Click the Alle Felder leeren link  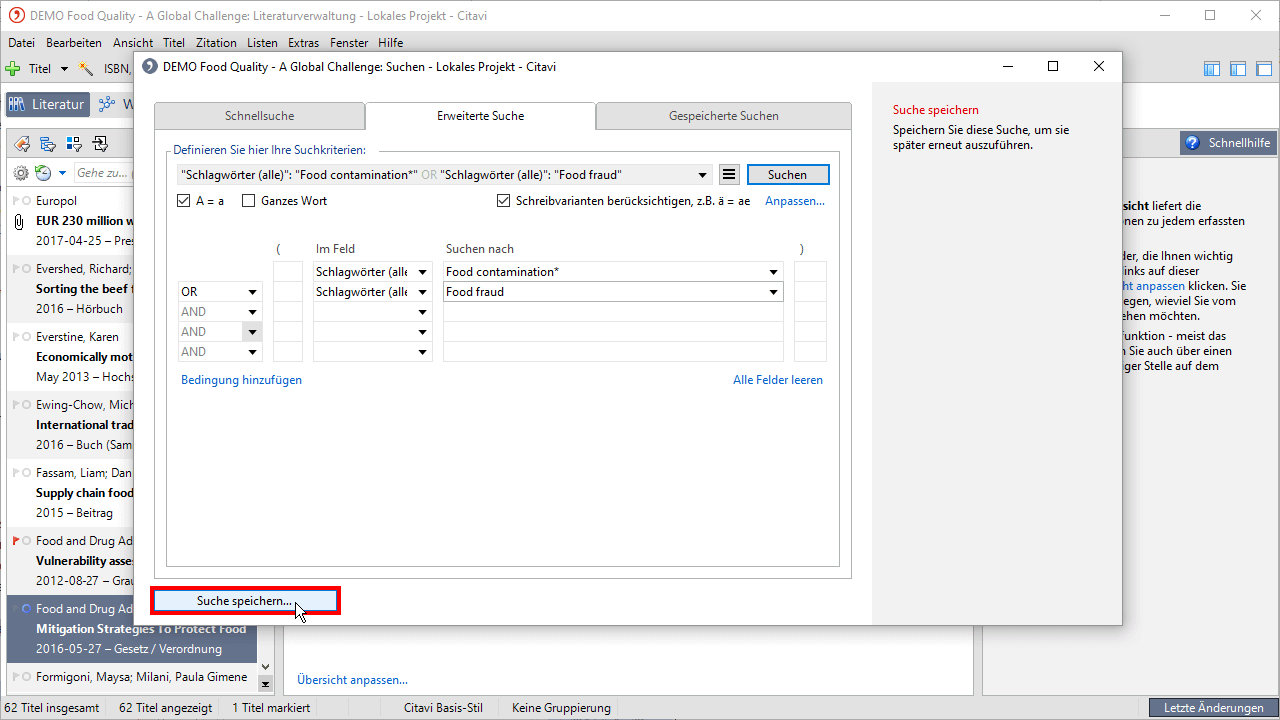(x=777, y=380)
